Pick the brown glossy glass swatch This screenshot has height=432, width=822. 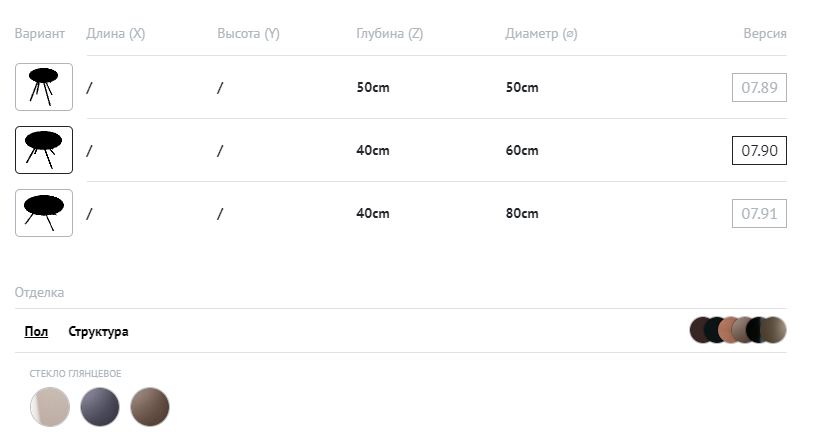pos(150,407)
